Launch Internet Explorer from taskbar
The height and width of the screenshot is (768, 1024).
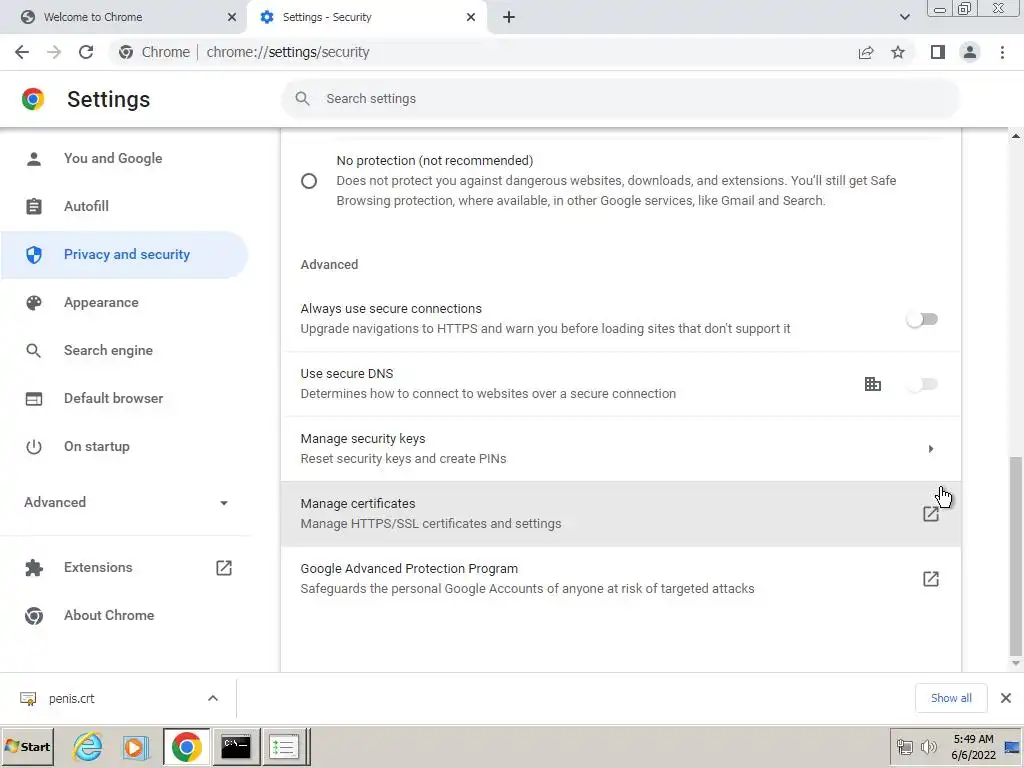coord(88,746)
